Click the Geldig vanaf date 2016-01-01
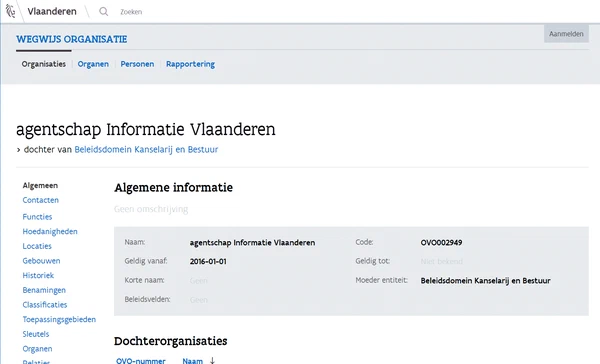The height and width of the screenshot is (364, 600). point(208,261)
